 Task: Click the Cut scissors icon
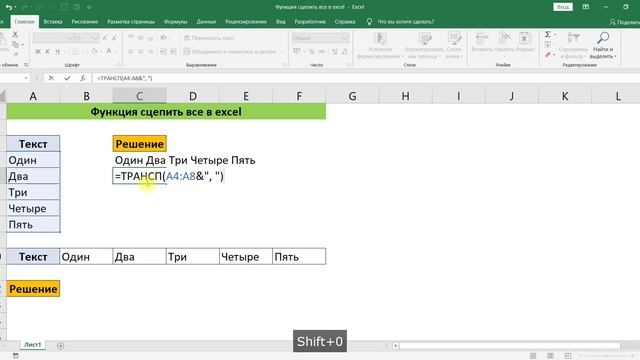[15, 34]
